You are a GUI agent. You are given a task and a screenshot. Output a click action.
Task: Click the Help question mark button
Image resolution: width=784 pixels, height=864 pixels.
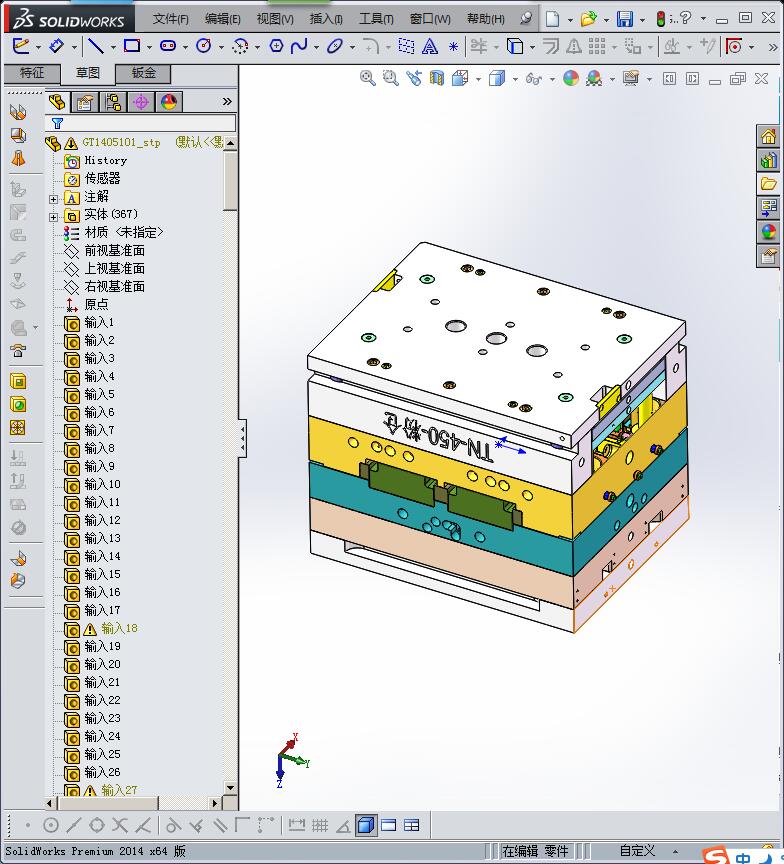(x=685, y=19)
